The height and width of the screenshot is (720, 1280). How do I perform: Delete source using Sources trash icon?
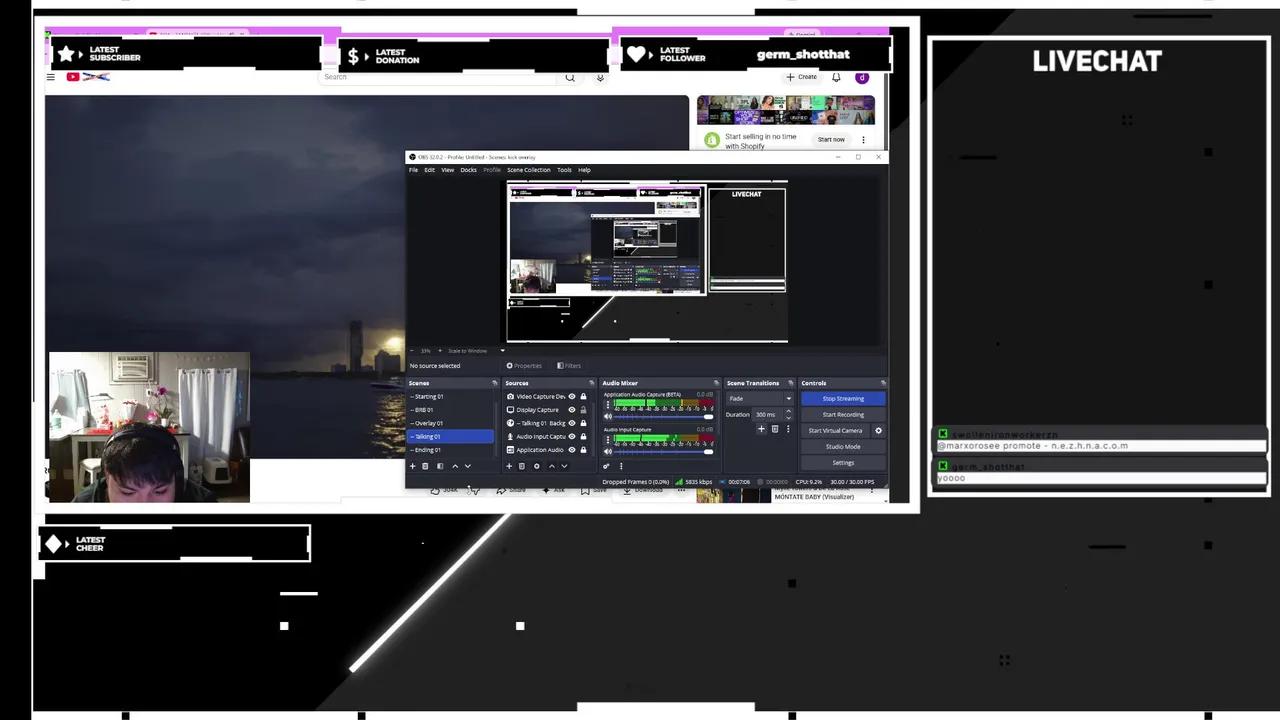521,466
